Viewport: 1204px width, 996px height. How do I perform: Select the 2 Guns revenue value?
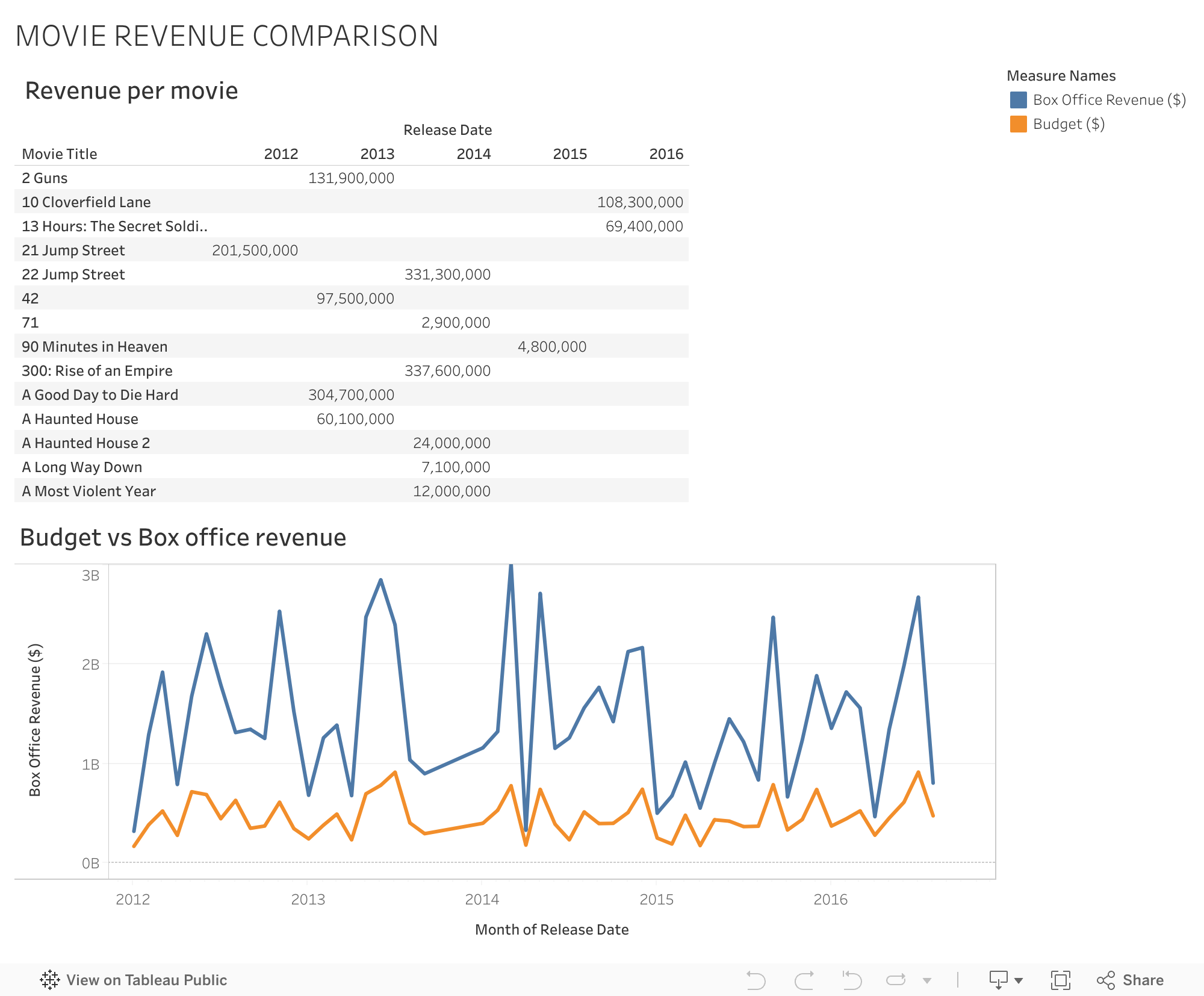pyautogui.click(x=352, y=178)
